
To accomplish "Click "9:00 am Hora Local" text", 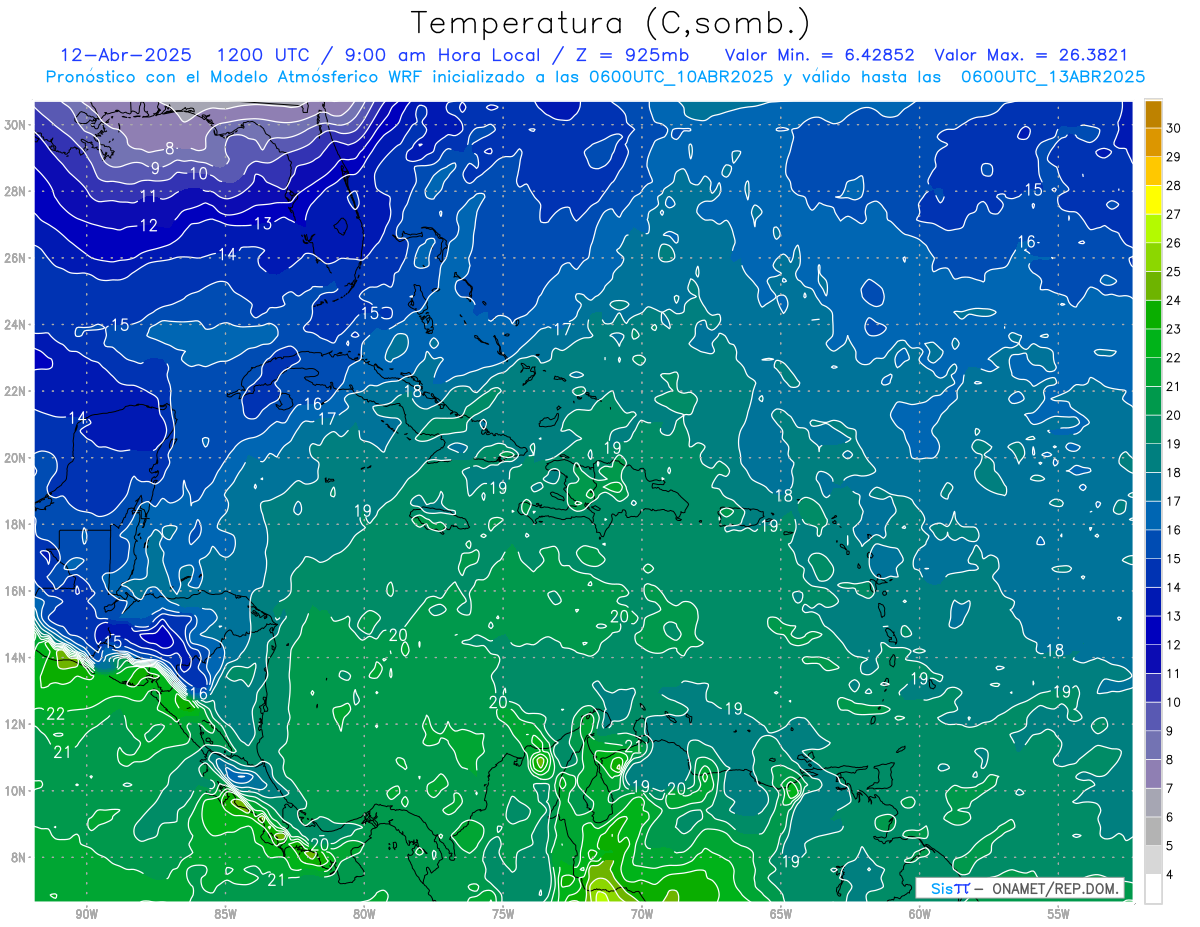I will (442, 55).
